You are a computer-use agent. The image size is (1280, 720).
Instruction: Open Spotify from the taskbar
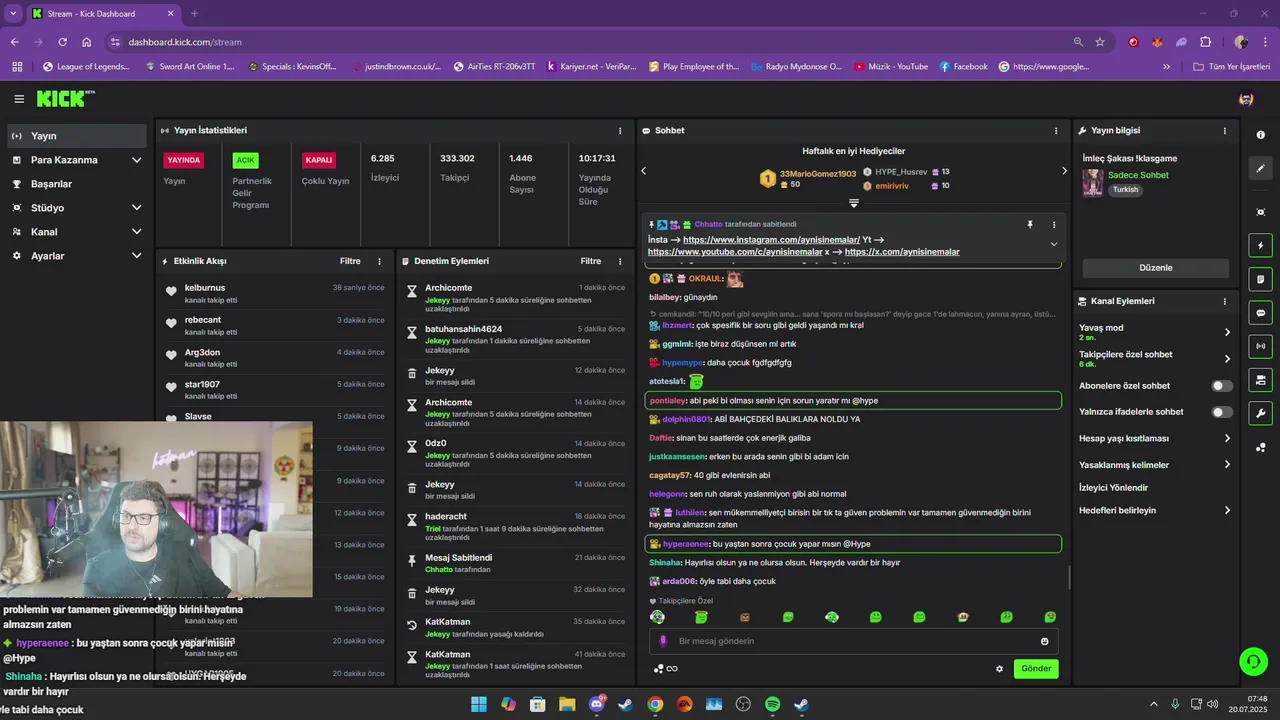772,704
